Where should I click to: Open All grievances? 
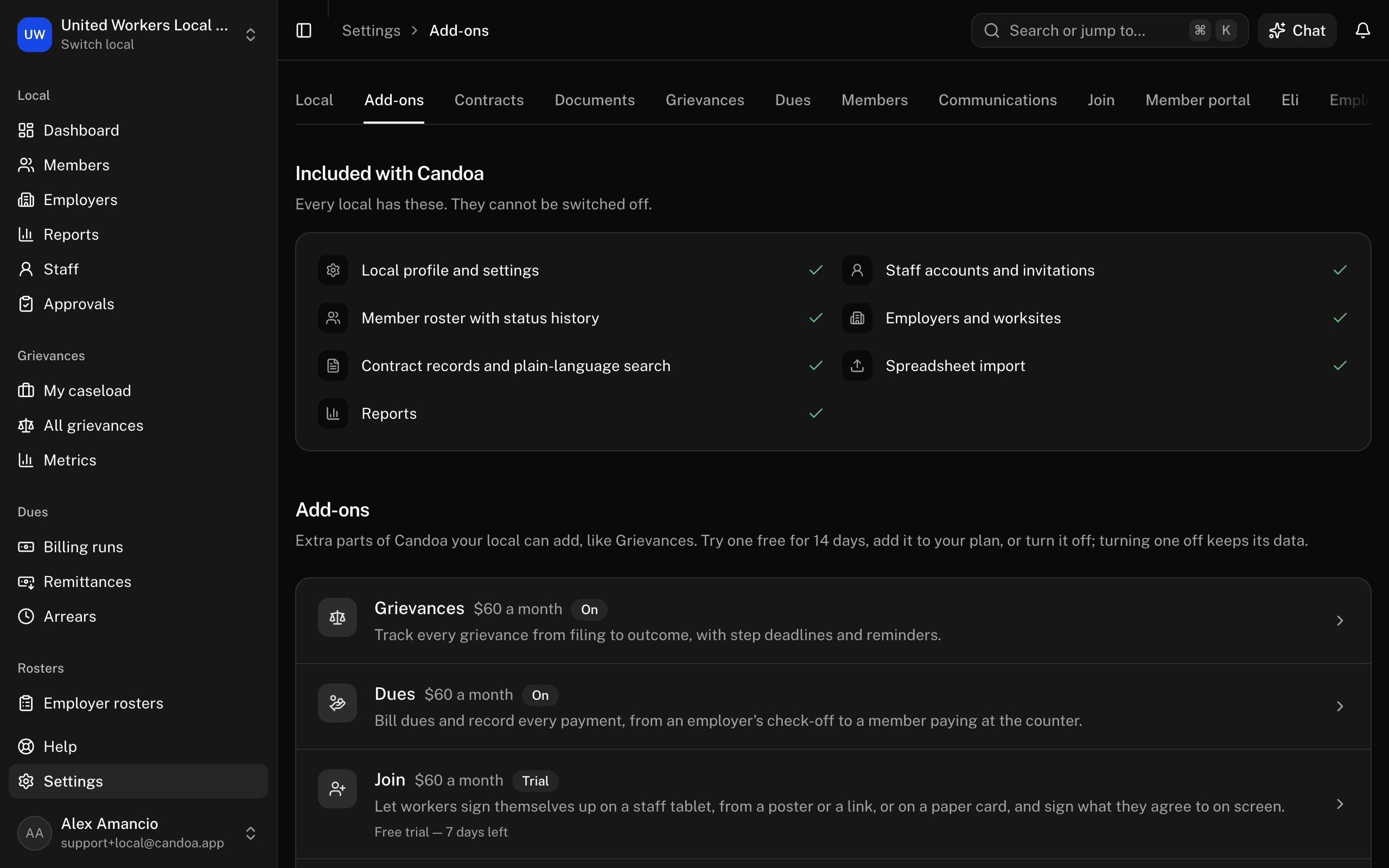click(x=138, y=425)
